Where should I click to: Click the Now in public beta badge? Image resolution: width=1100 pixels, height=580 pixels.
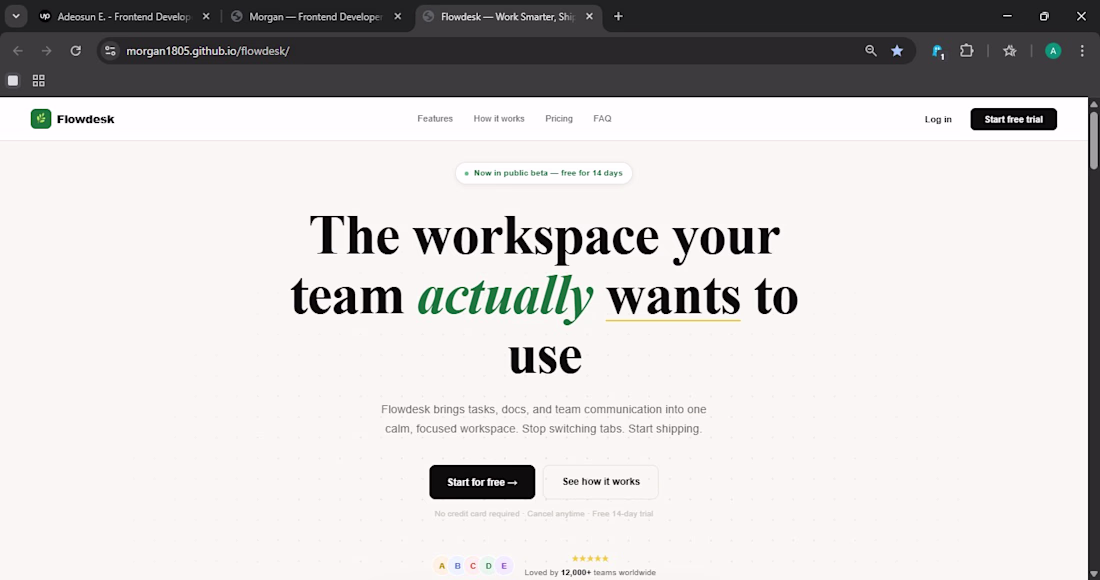click(544, 173)
